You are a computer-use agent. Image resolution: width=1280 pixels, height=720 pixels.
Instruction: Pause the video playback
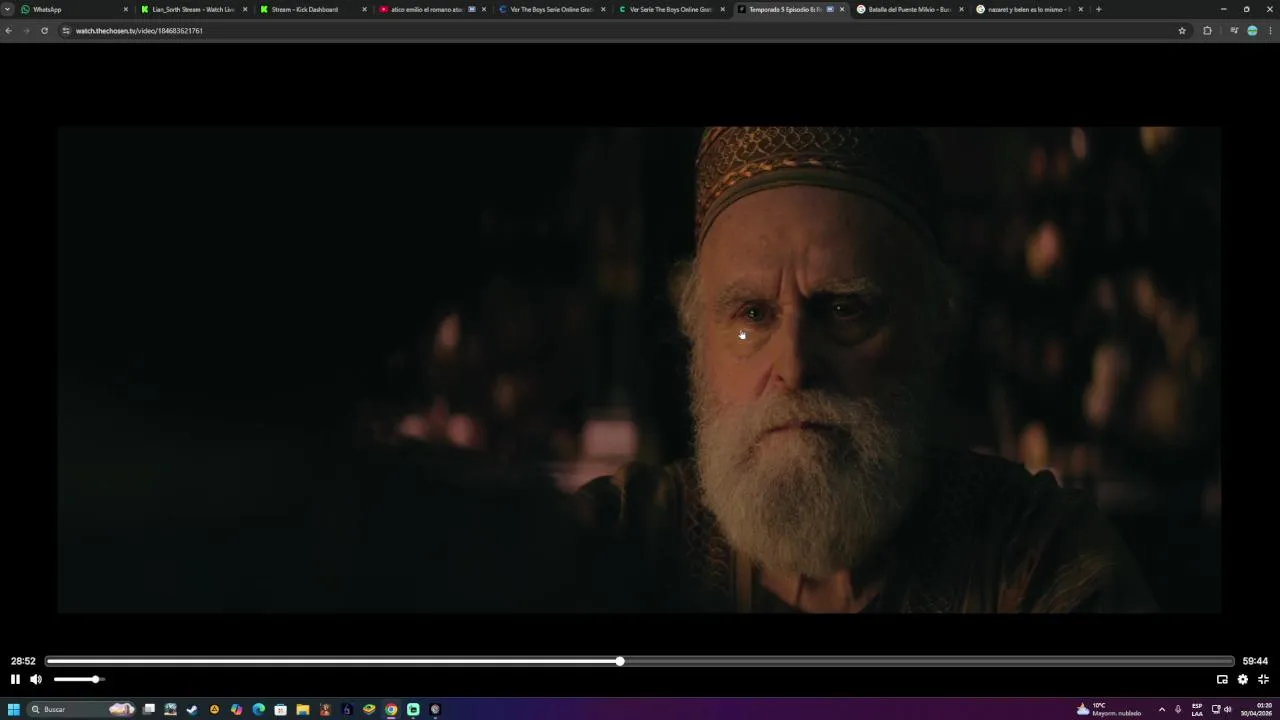pos(15,679)
